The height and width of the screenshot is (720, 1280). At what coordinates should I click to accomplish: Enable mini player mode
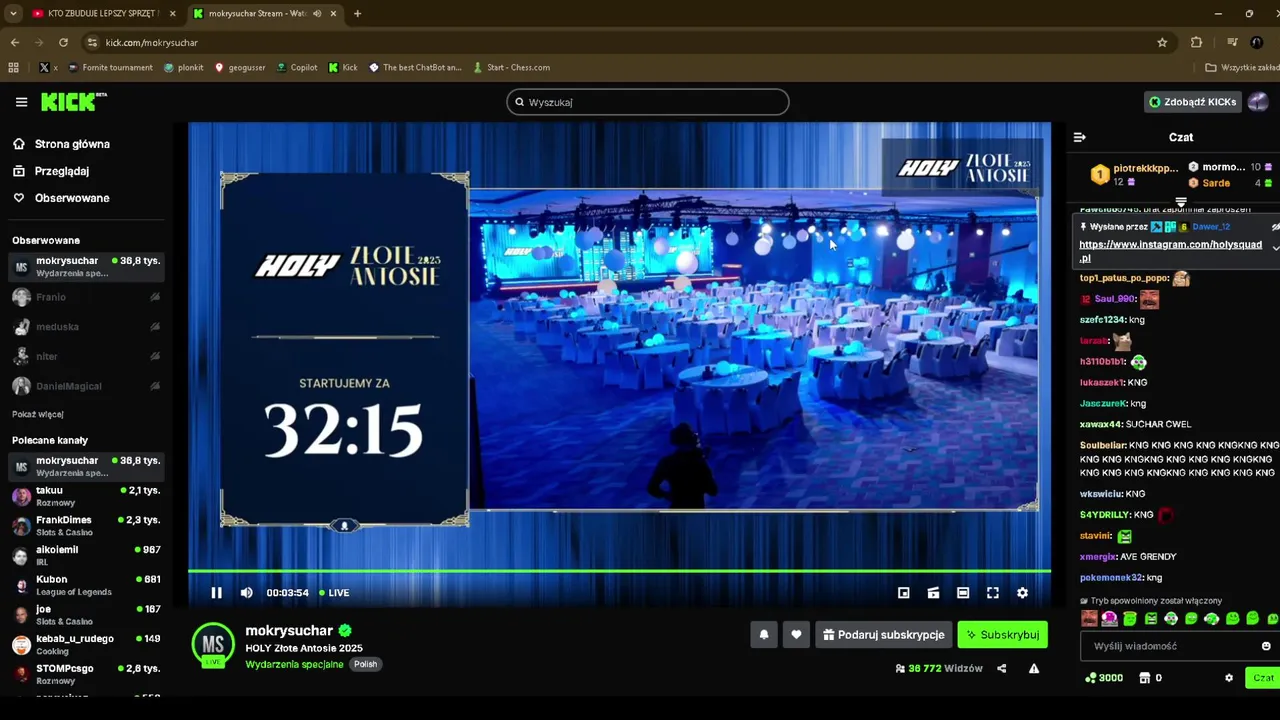(903, 593)
